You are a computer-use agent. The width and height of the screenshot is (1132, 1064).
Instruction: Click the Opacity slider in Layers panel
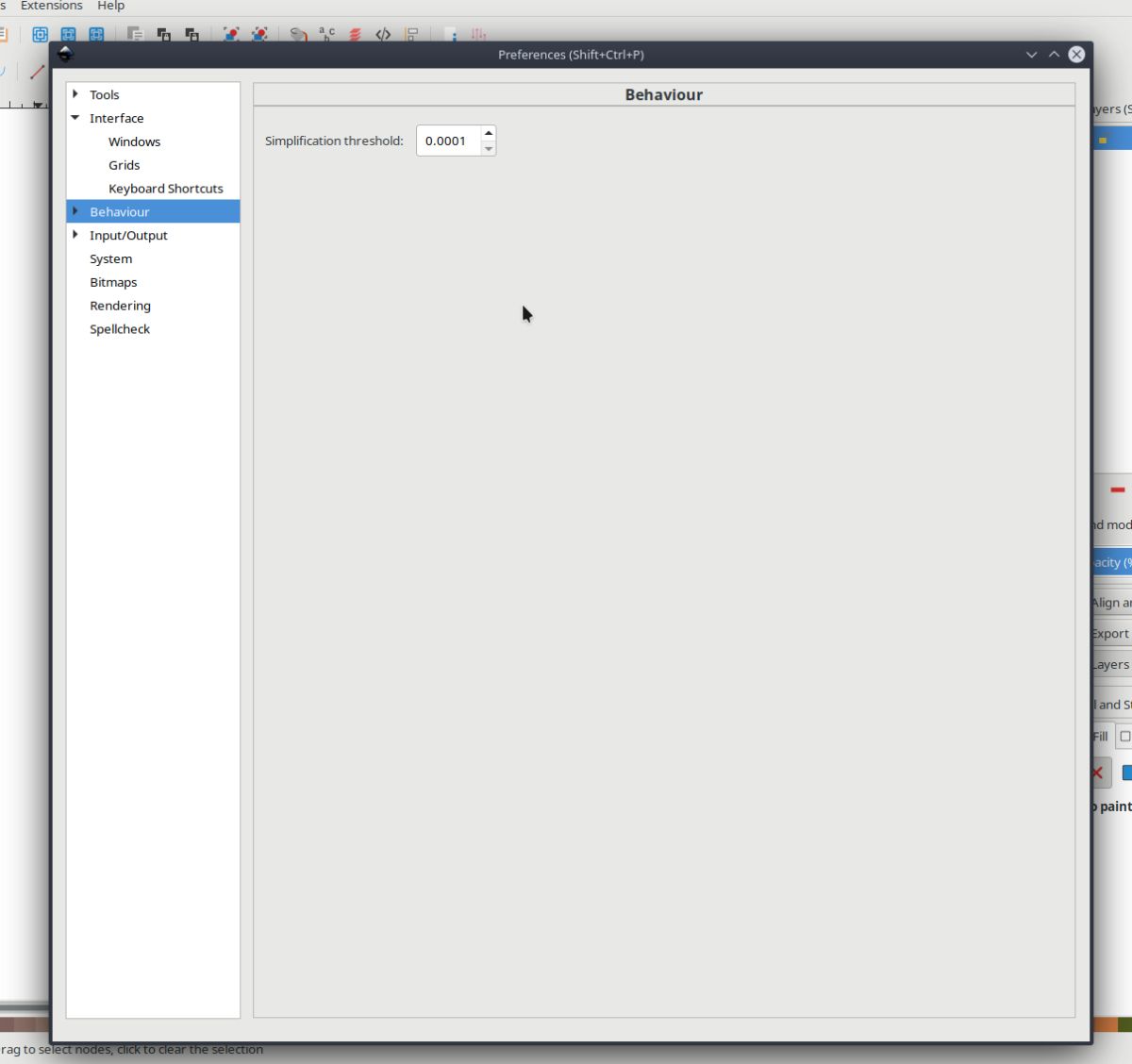tap(1112, 562)
